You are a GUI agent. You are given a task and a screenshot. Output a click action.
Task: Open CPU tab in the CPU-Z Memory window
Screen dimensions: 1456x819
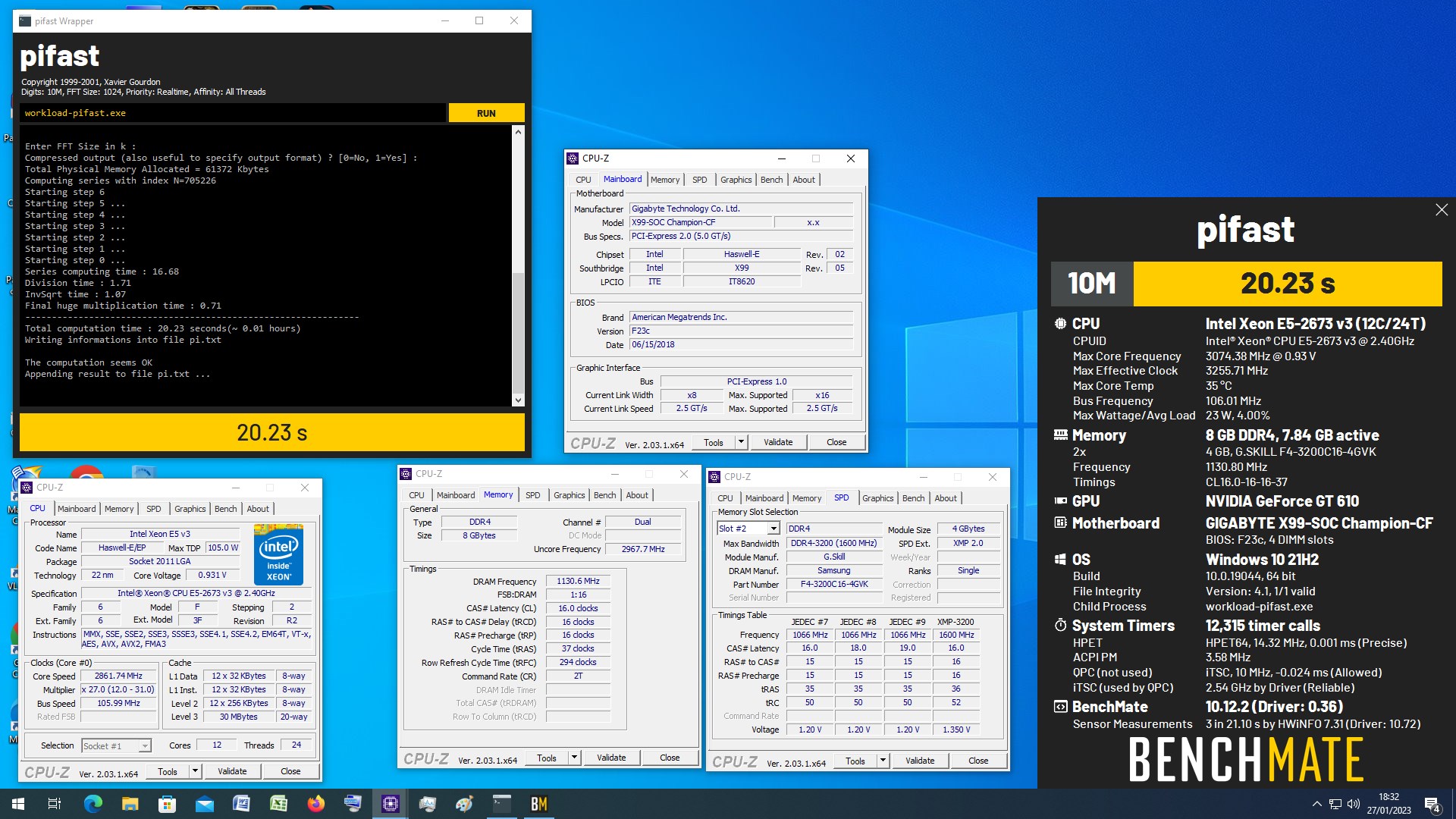(x=416, y=495)
